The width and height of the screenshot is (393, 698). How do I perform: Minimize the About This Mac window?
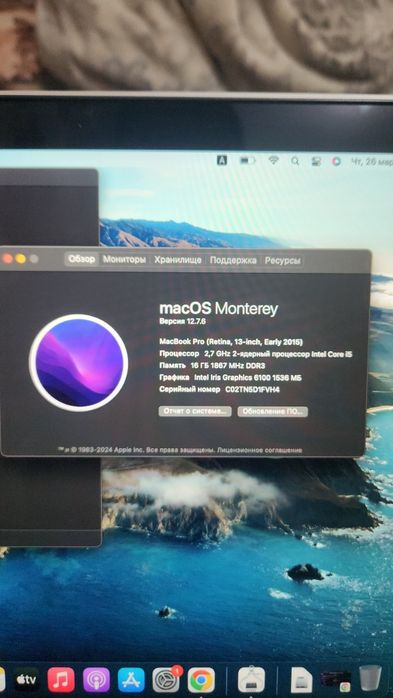(x=20, y=259)
